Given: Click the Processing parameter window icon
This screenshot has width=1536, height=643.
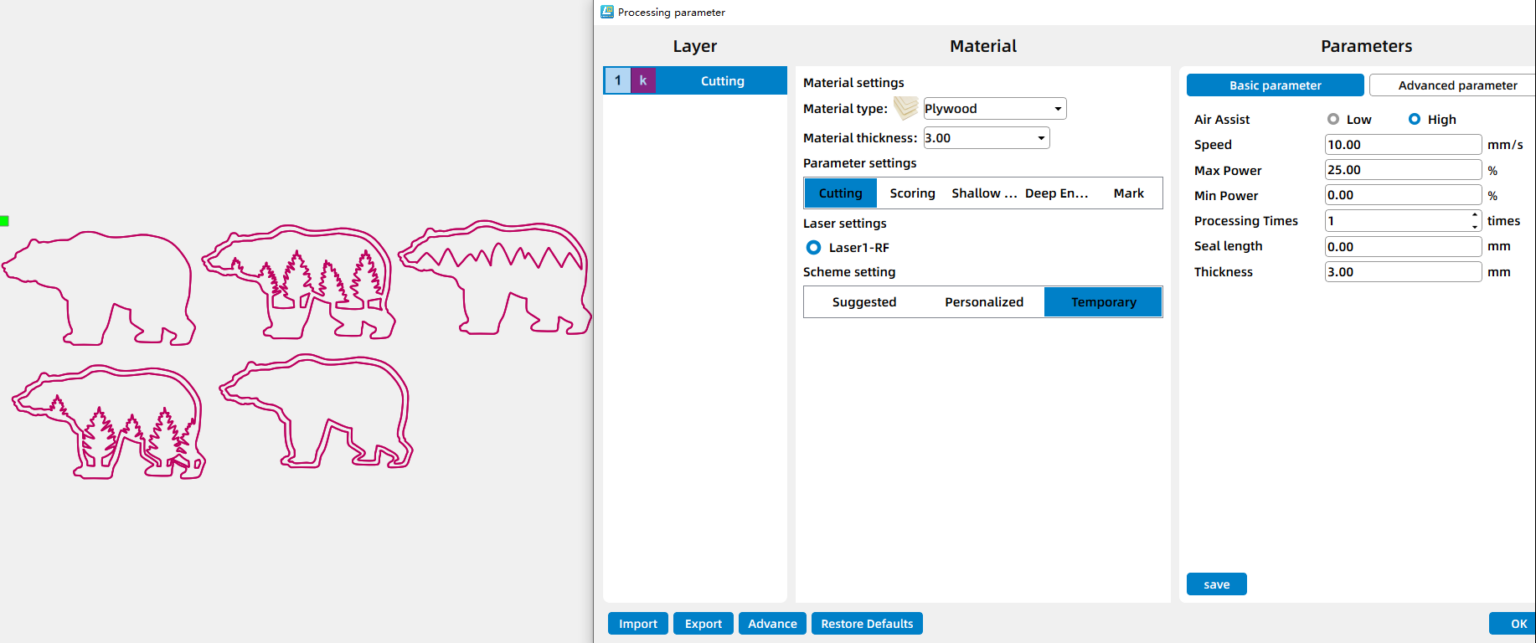Looking at the screenshot, I should pyautogui.click(x=606, y=12).
